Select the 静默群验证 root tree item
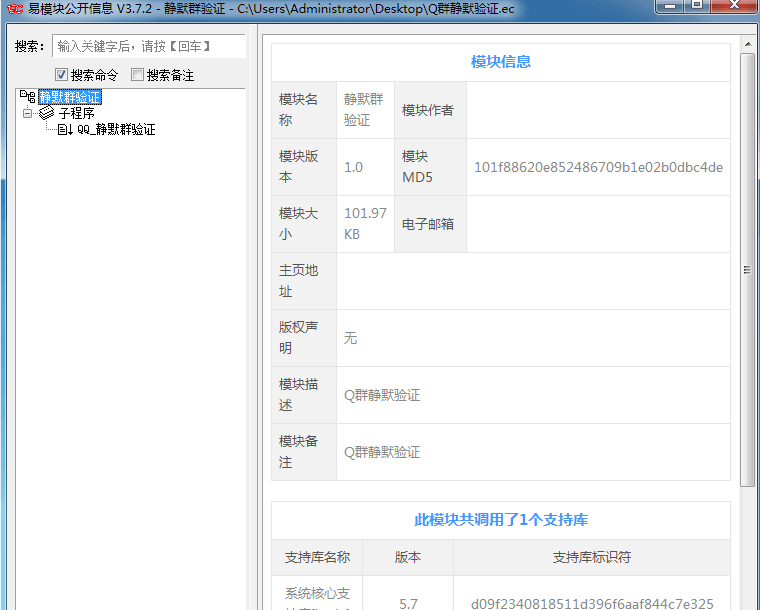 [x=70, y=97]
